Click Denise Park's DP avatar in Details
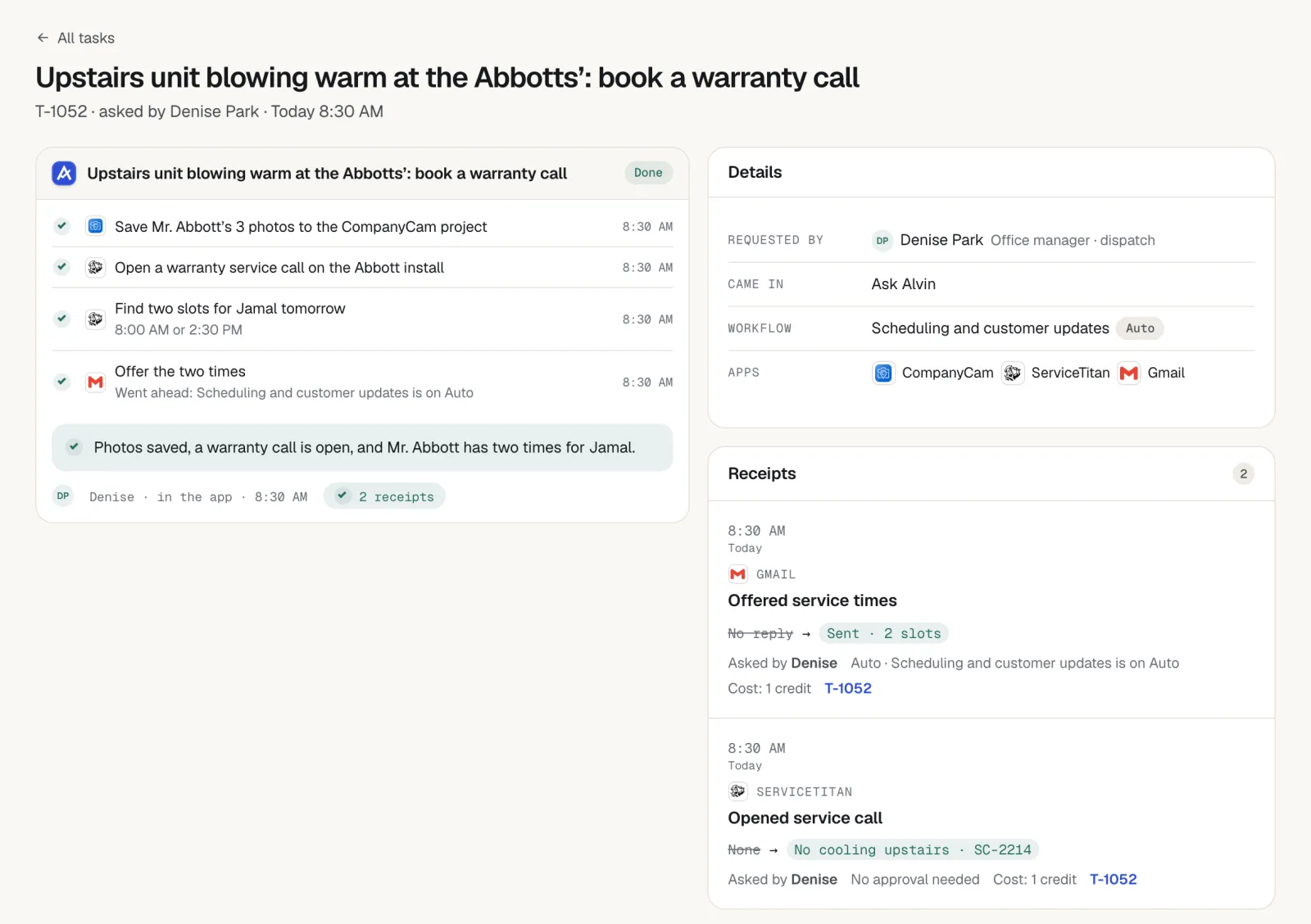Viewport: 1311px width, 924px height. click(x=882, y=240)
